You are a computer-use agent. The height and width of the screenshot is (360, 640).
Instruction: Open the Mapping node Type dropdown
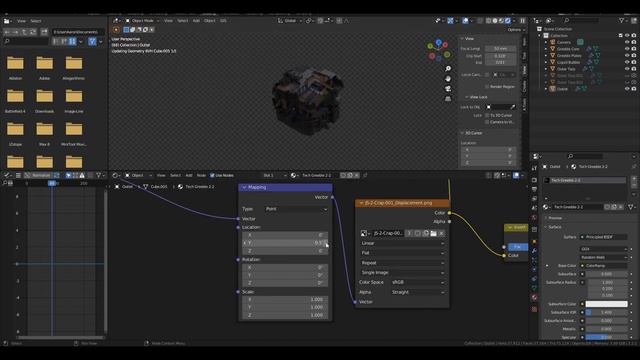296,209
